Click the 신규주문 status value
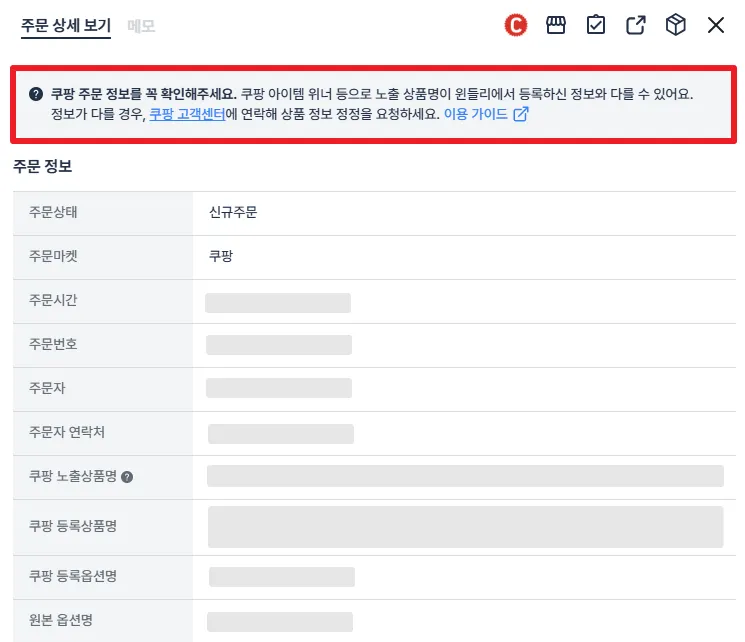This screenshot has height=642, width=745. coord(233,212)
